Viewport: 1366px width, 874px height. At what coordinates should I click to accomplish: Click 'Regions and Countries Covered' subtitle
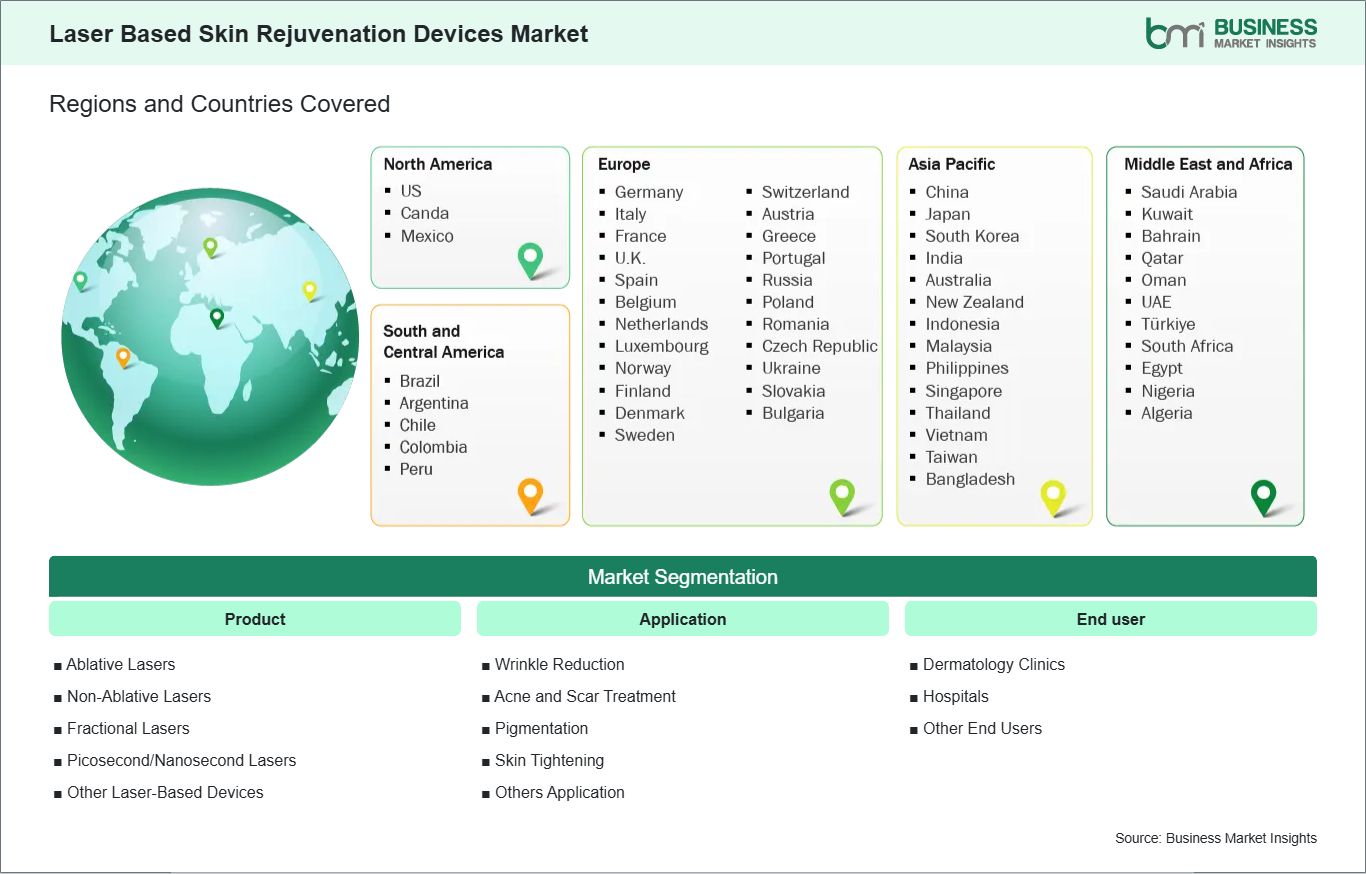[x=220, y=104]
